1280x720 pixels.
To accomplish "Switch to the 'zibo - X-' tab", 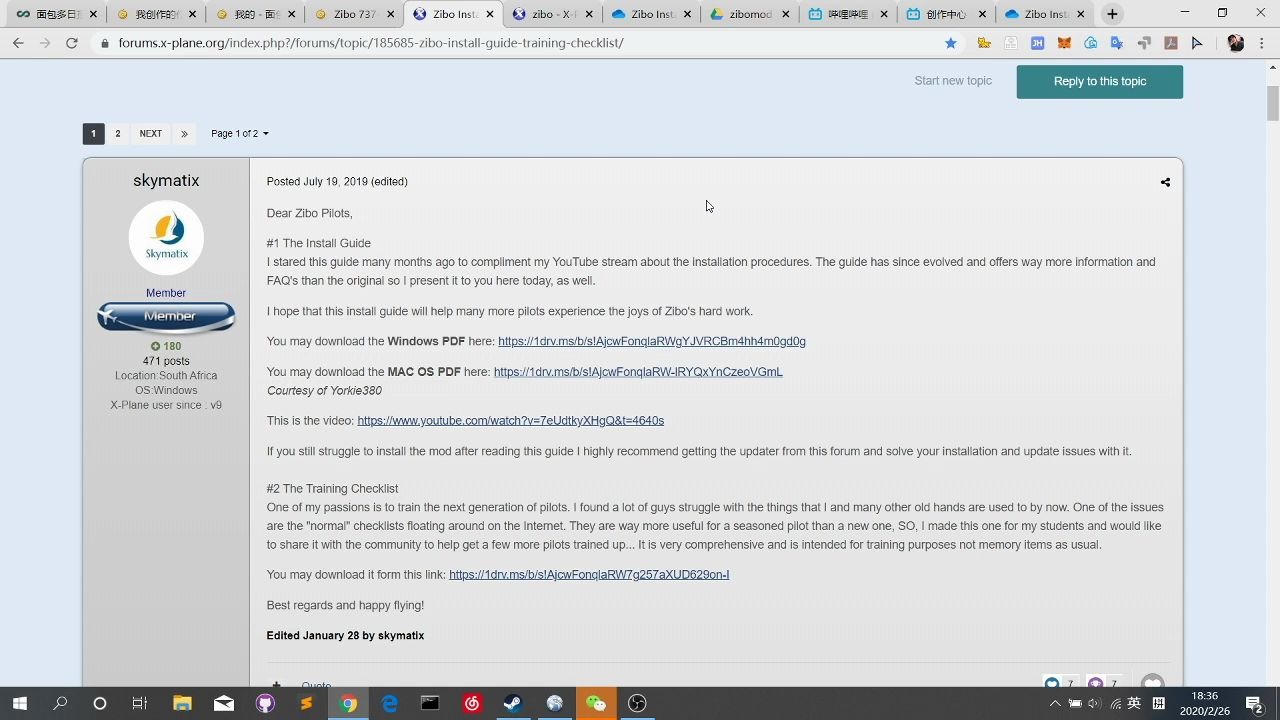I will click(553, 14).
